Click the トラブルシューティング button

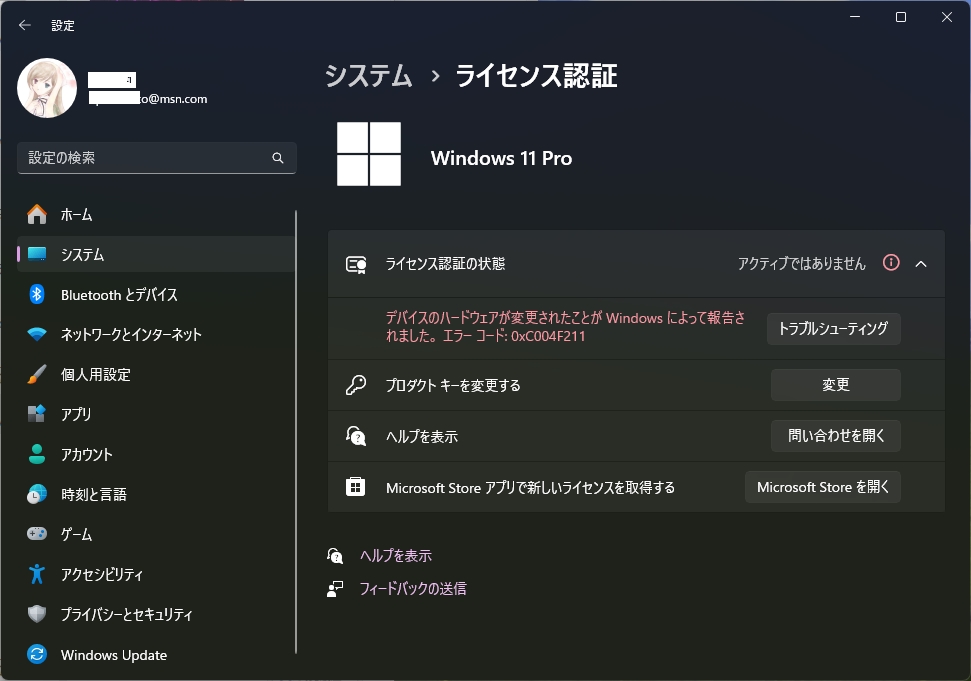[834, 328]
